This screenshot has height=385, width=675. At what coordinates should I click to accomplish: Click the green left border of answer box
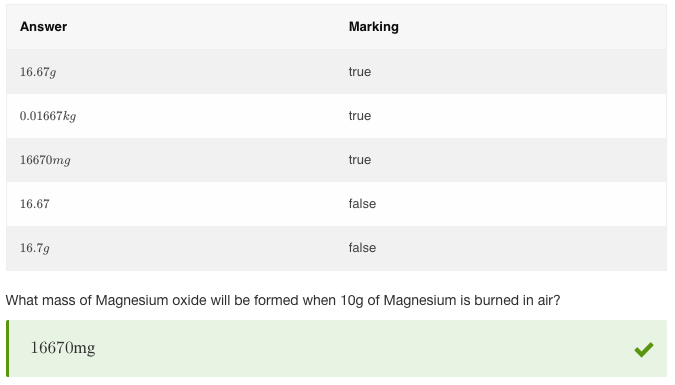7,348
